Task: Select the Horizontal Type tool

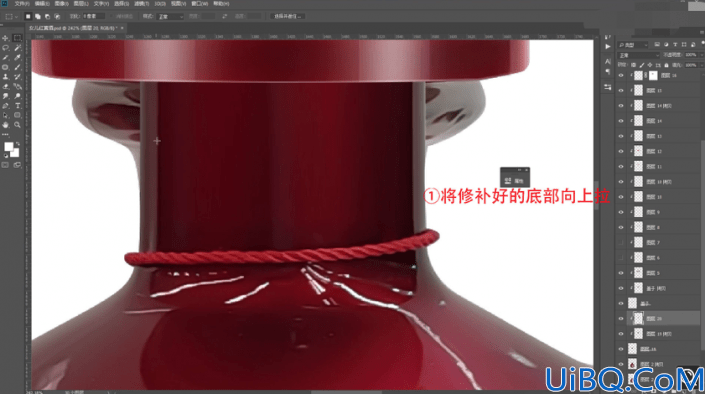Action: coord(17,106)
